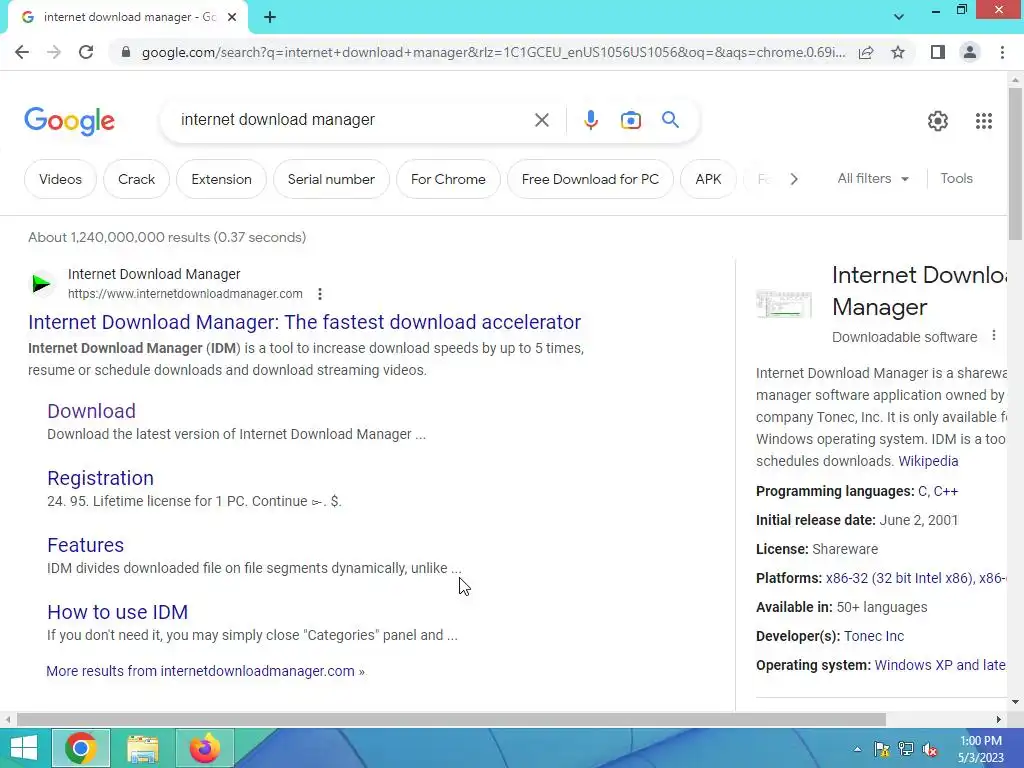Image resolution: width=1024 pixels, height=768 pixels.
Task: Open the search Tools button
Action: 956,178
